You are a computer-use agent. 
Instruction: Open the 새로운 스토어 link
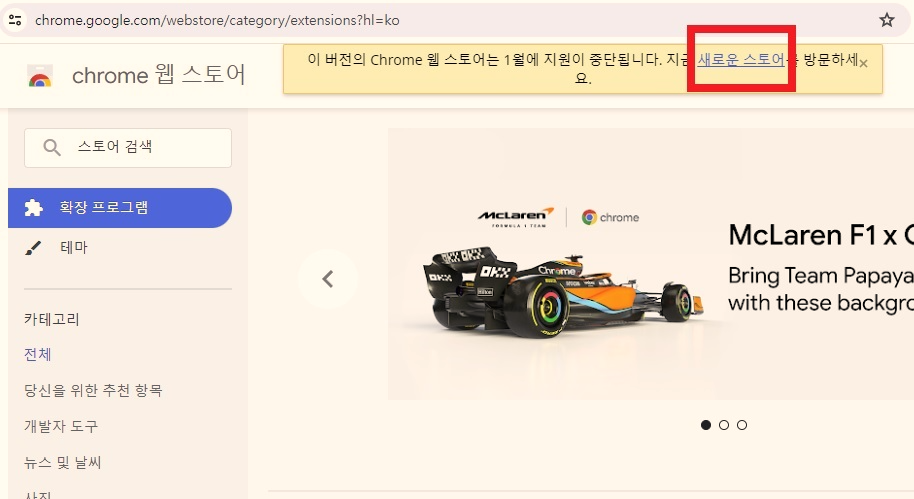pyautogui.click(x=741, y=59)
